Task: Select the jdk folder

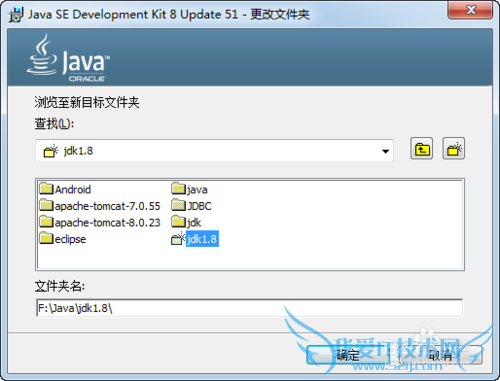Action: click(186, 222)
